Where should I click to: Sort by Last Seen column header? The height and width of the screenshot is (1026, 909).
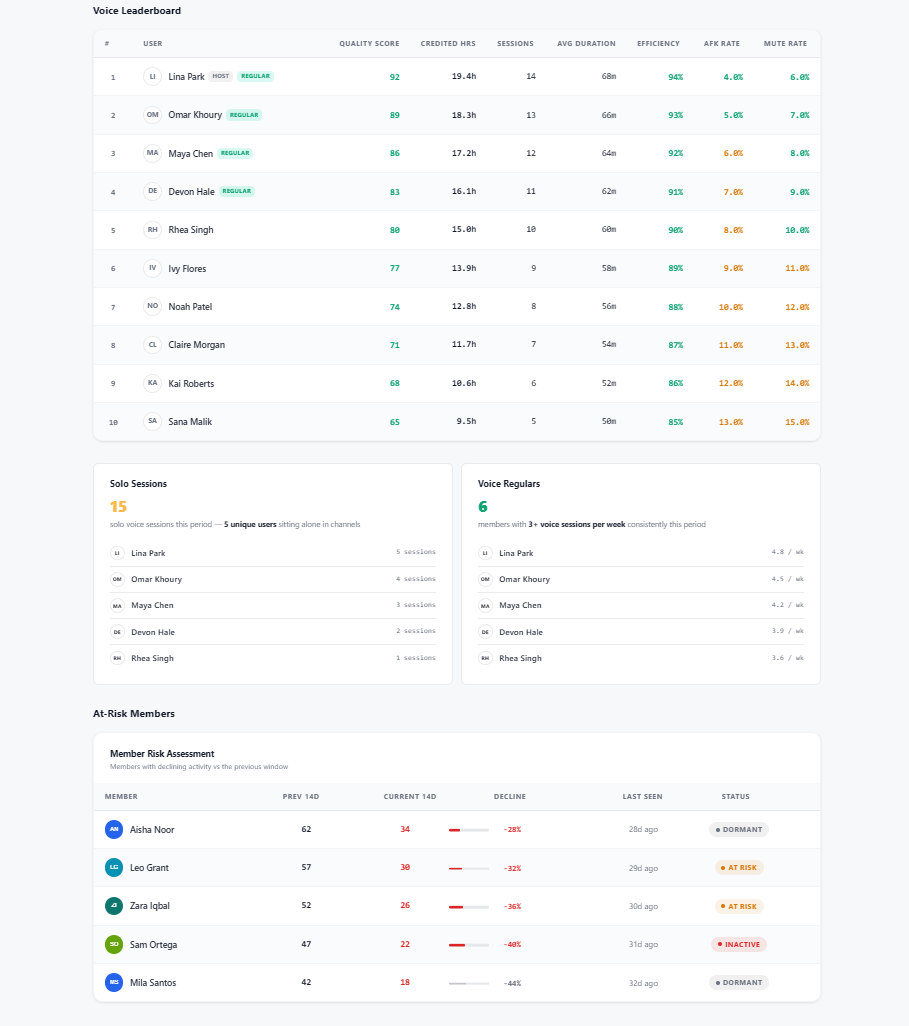[x=642, y=797]
